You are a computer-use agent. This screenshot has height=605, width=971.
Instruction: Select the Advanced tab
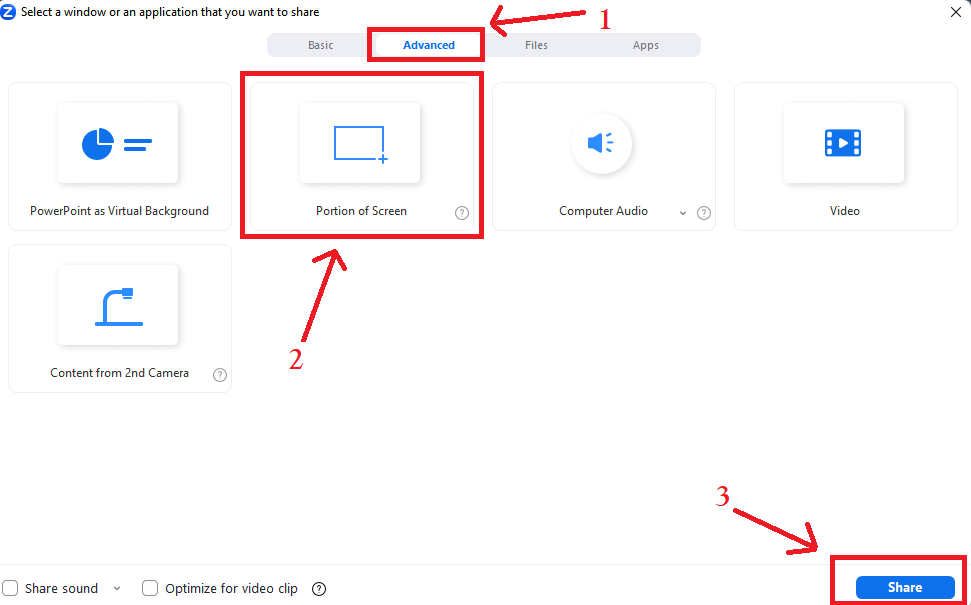click(426, 44)
